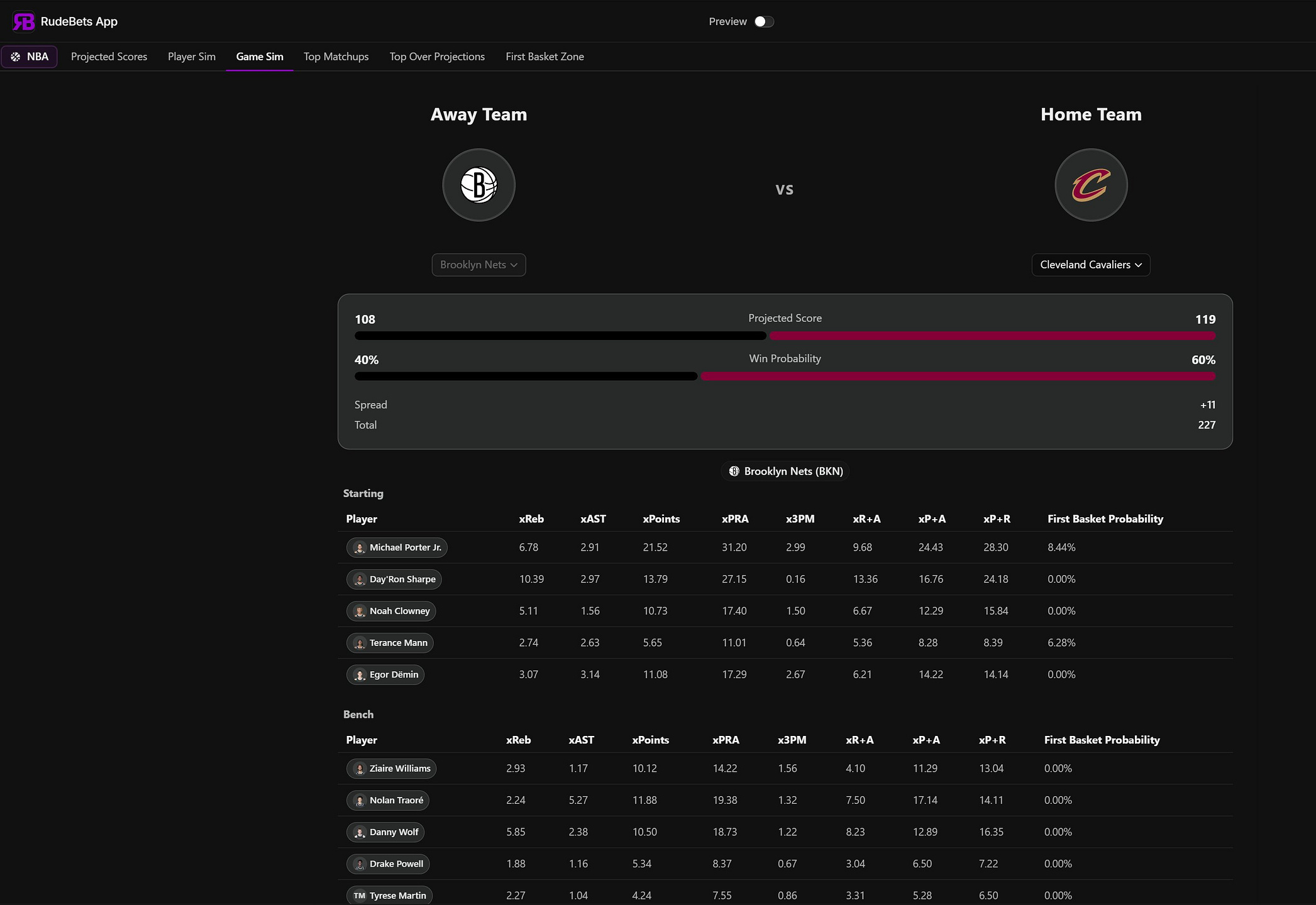Viewport: 1316px width, 905px height.
Task: Click the 40% away win probability
Action: [367, 360]
